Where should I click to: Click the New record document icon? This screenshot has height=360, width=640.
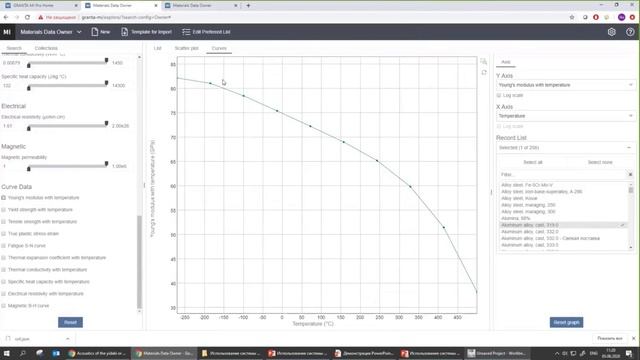click(95, 32)
